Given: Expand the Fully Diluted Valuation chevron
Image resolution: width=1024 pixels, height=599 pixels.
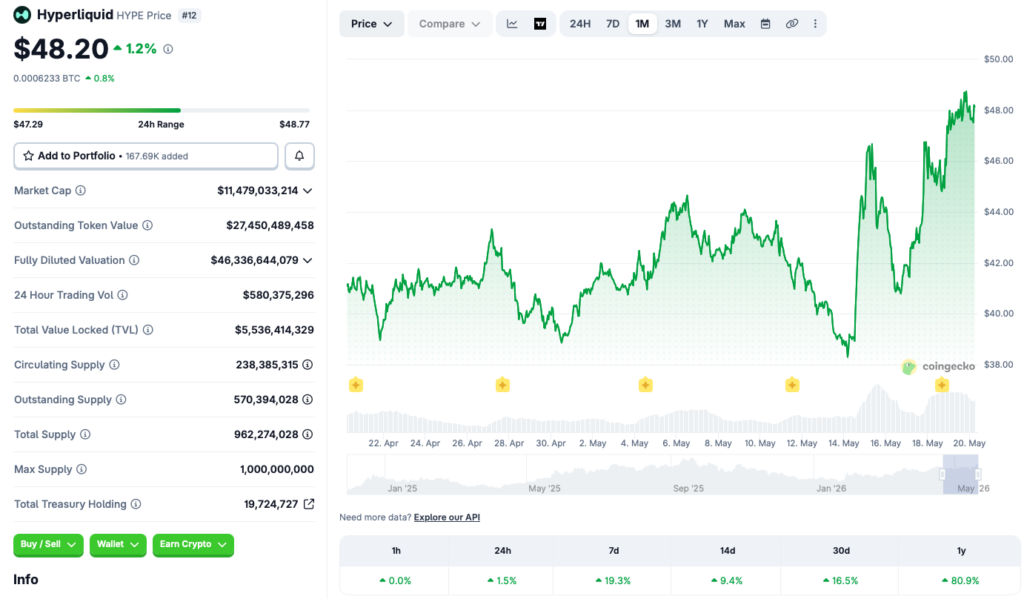Looking at the screenshot, I should (308, 261).
